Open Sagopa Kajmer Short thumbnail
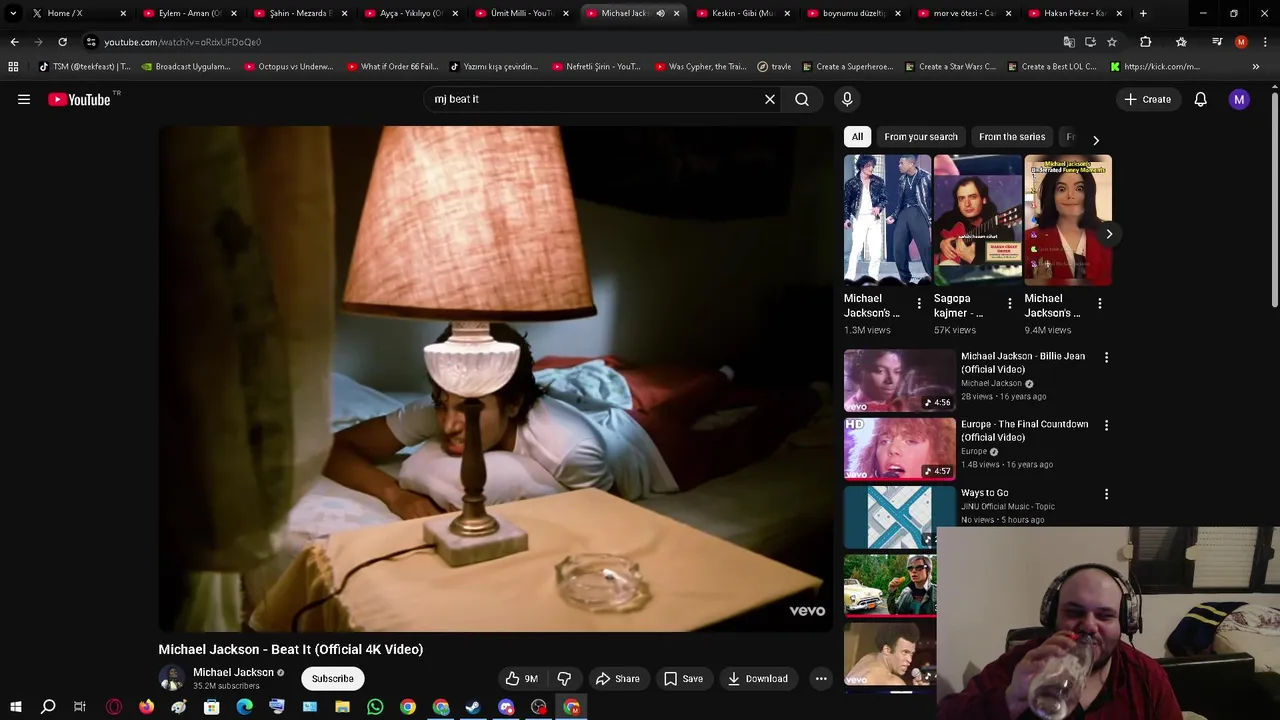The height and width of the screenshot is (720, 1280). [x=977, y=220]
